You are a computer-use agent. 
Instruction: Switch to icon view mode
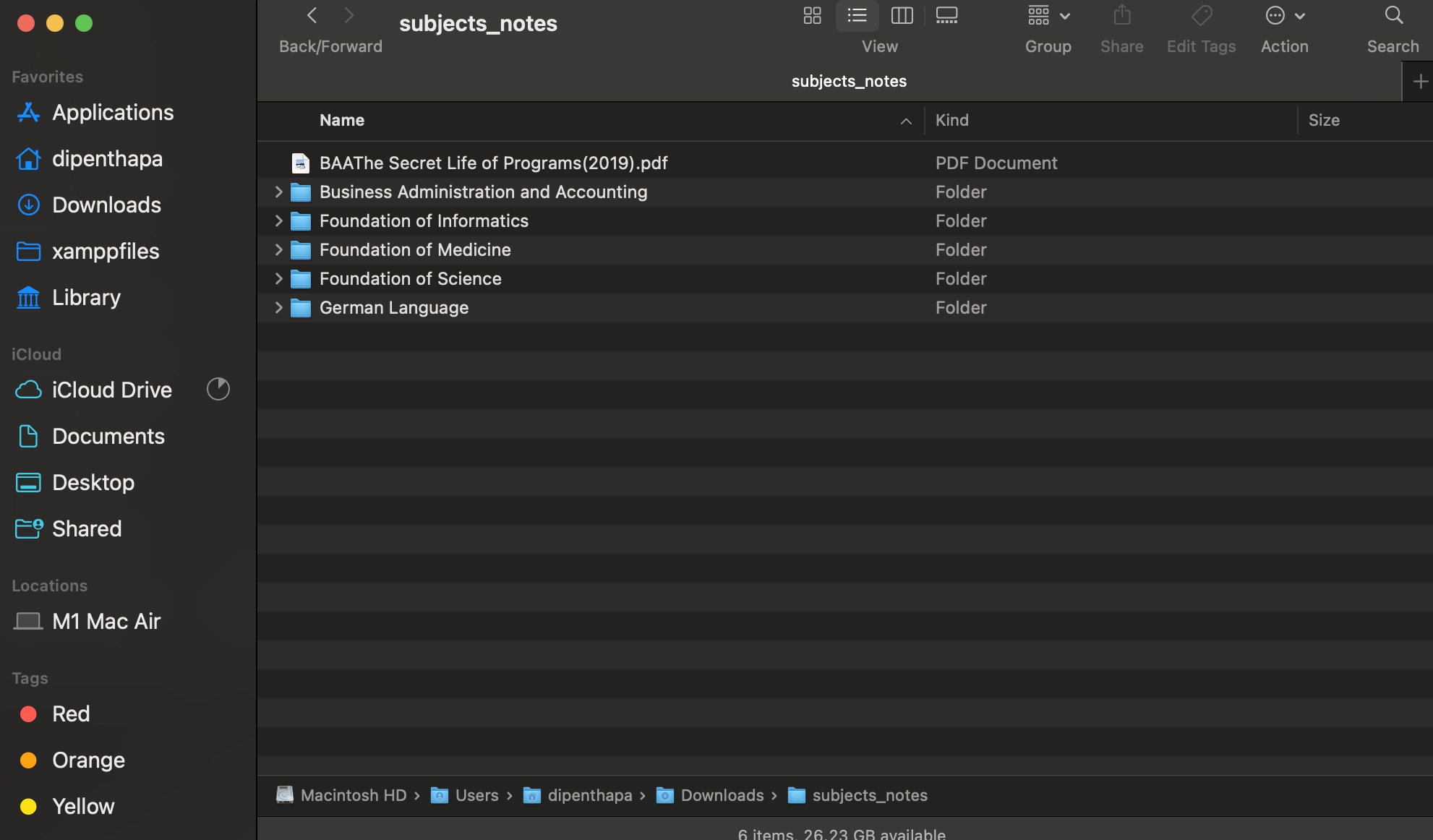pos(812,15)
